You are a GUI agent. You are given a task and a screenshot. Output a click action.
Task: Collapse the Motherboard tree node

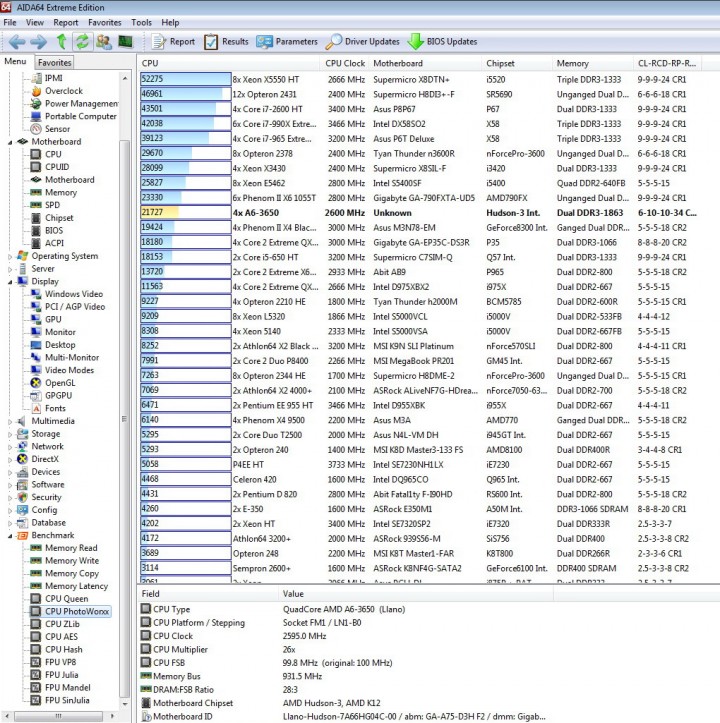pyautogui.click(x=10, y=142)
